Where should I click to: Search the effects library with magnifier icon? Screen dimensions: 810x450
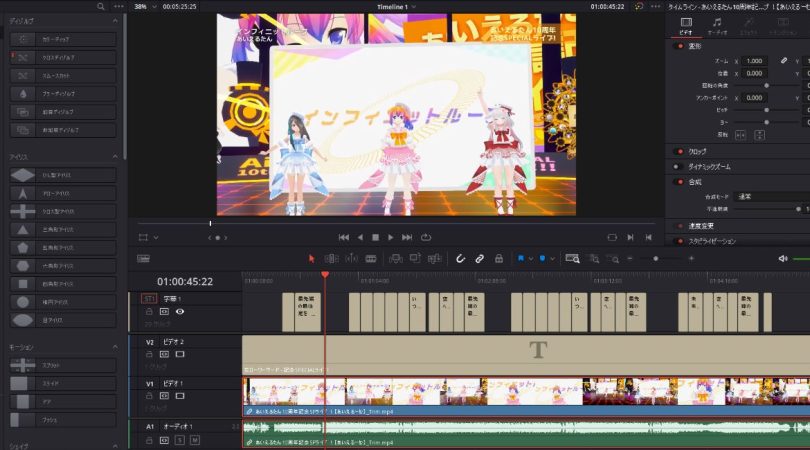pos(101,7)
